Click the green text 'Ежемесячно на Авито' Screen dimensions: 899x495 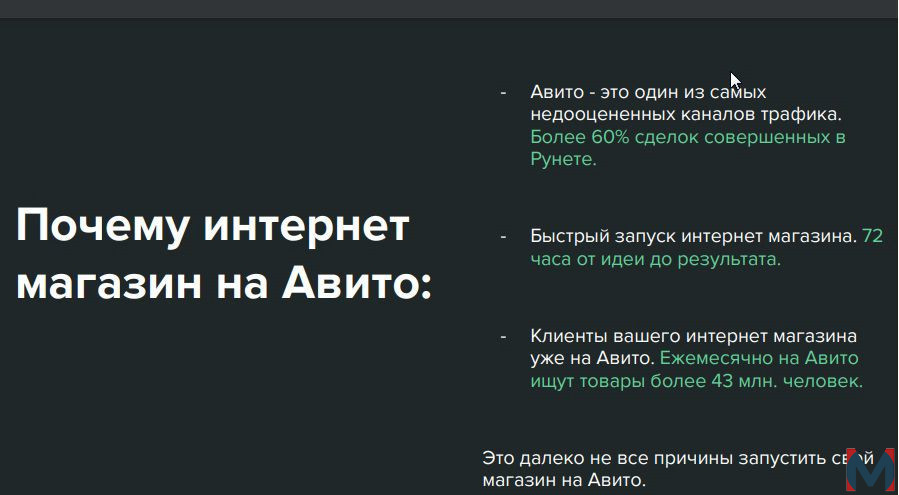pyautogui.click(x=759, y=358)
